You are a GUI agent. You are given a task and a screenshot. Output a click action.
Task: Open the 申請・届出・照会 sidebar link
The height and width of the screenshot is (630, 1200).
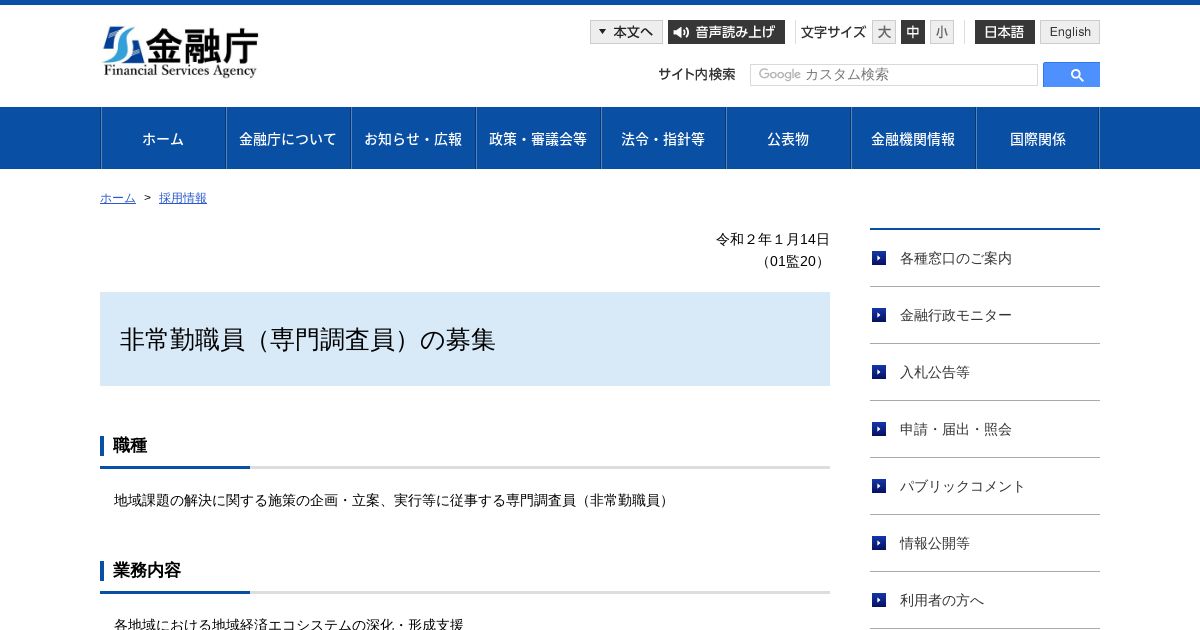point(956,429)
